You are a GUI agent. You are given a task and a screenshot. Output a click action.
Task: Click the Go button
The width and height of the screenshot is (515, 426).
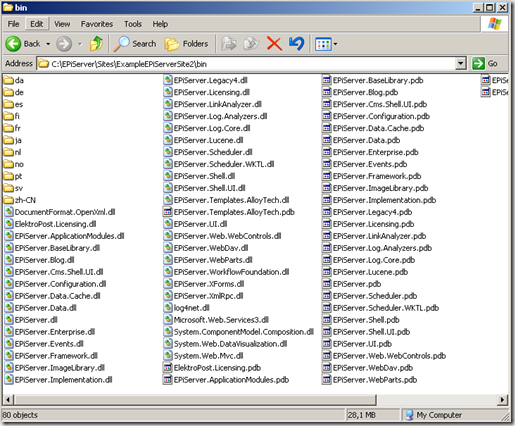tap(486, 63)
